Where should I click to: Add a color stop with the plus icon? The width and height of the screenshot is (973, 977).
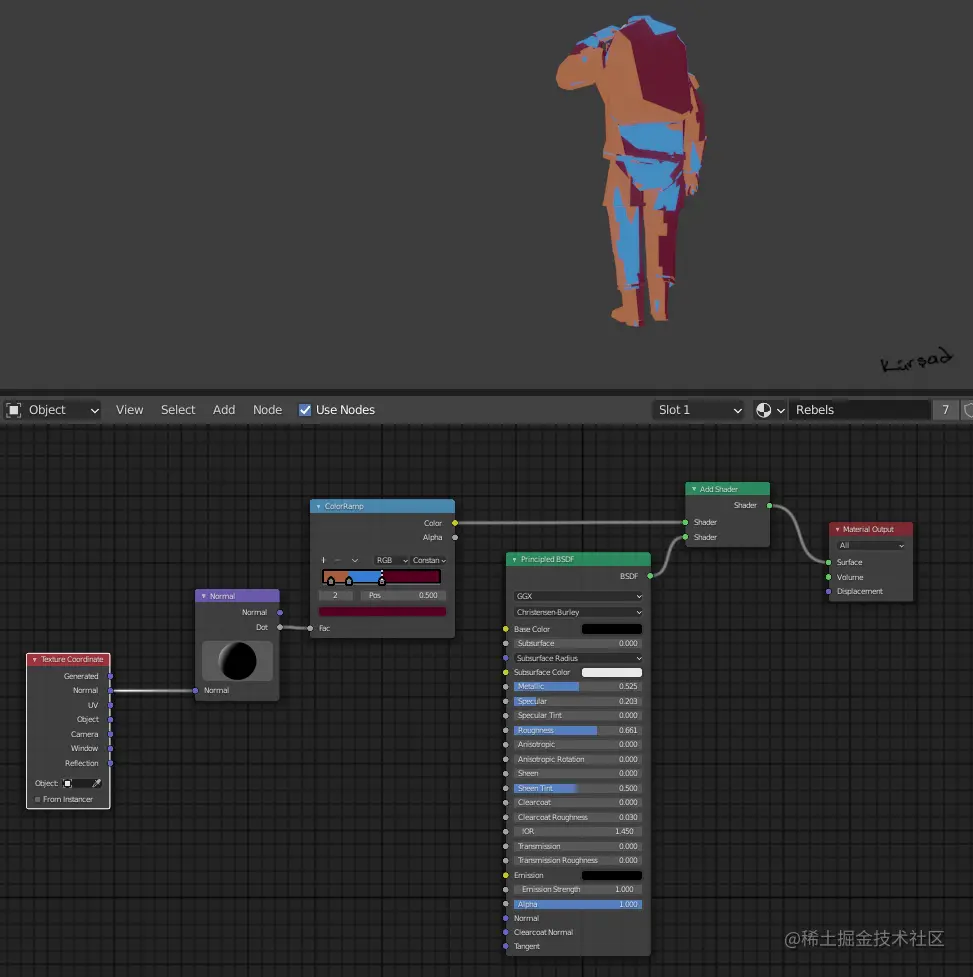323,560
